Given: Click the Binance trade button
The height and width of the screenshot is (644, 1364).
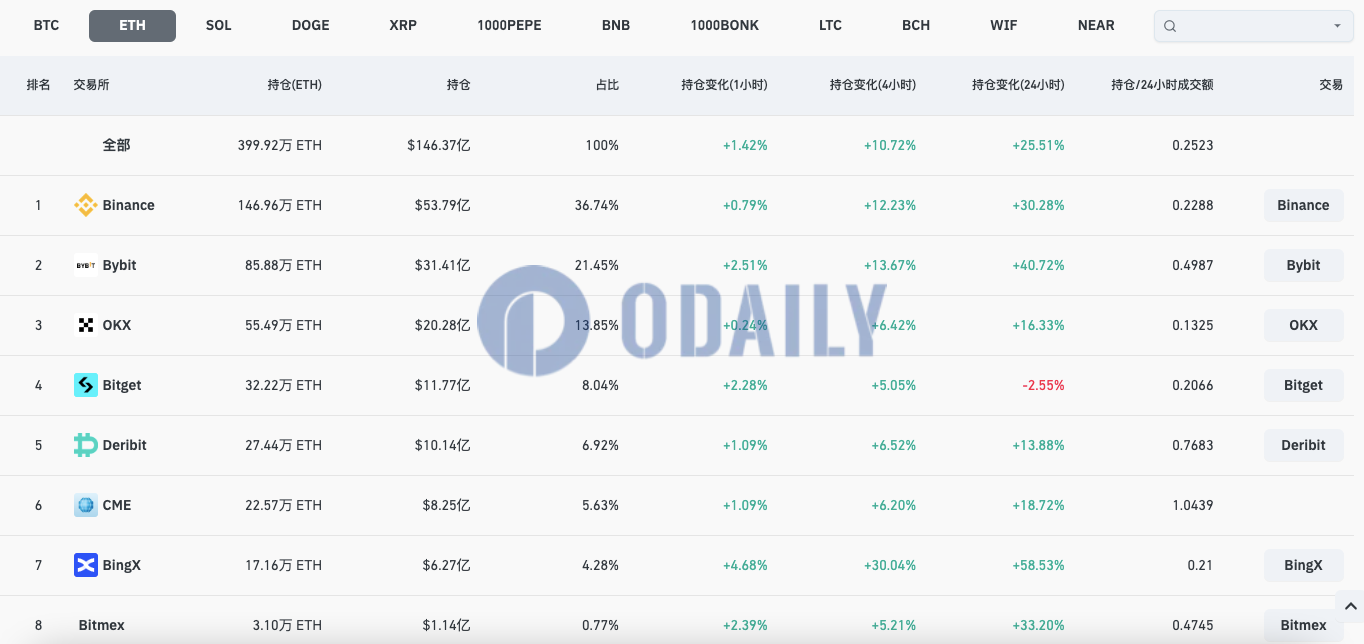Looking at the screenshot, I should (x=1303, y=205).
